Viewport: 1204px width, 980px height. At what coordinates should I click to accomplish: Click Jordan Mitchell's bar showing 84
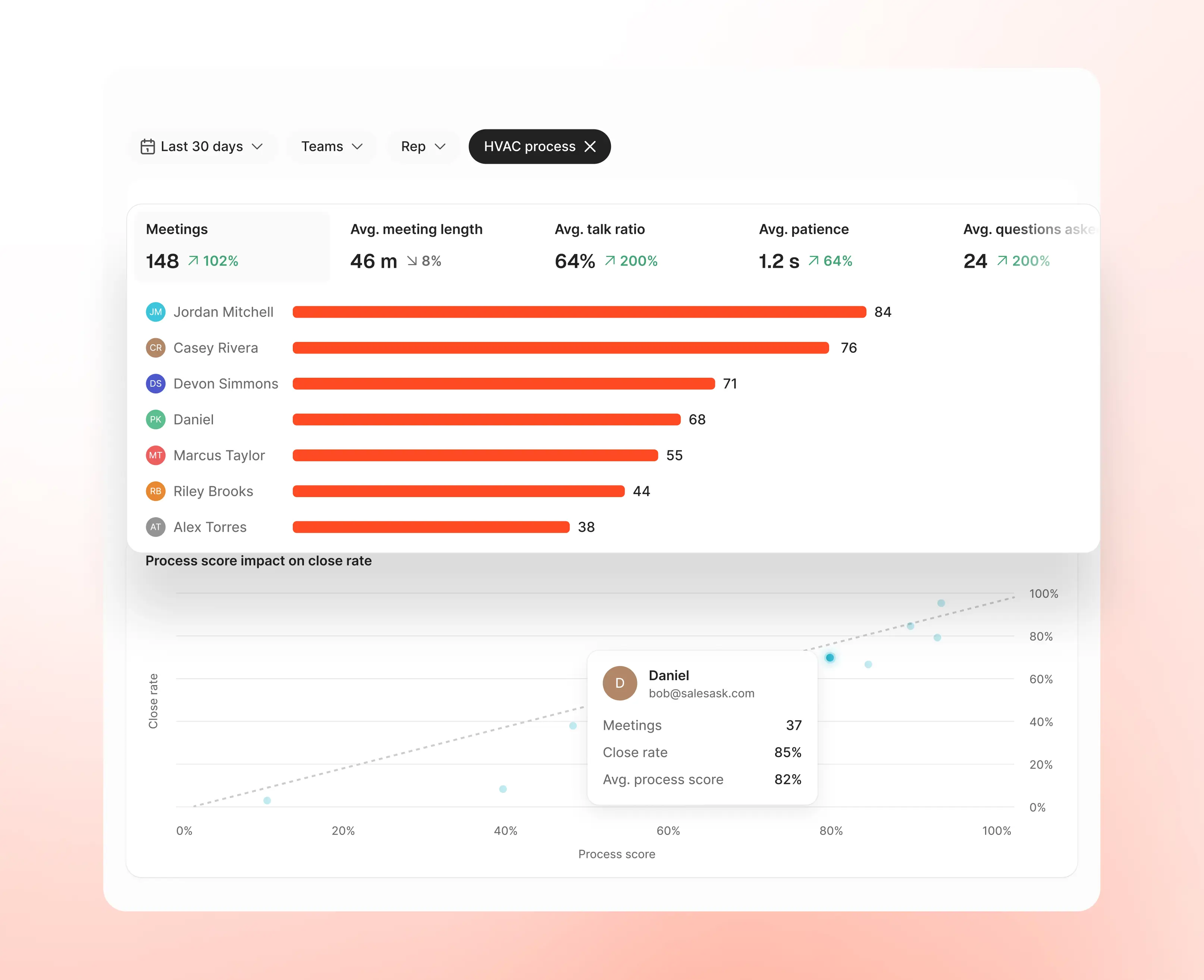point(579,312)
